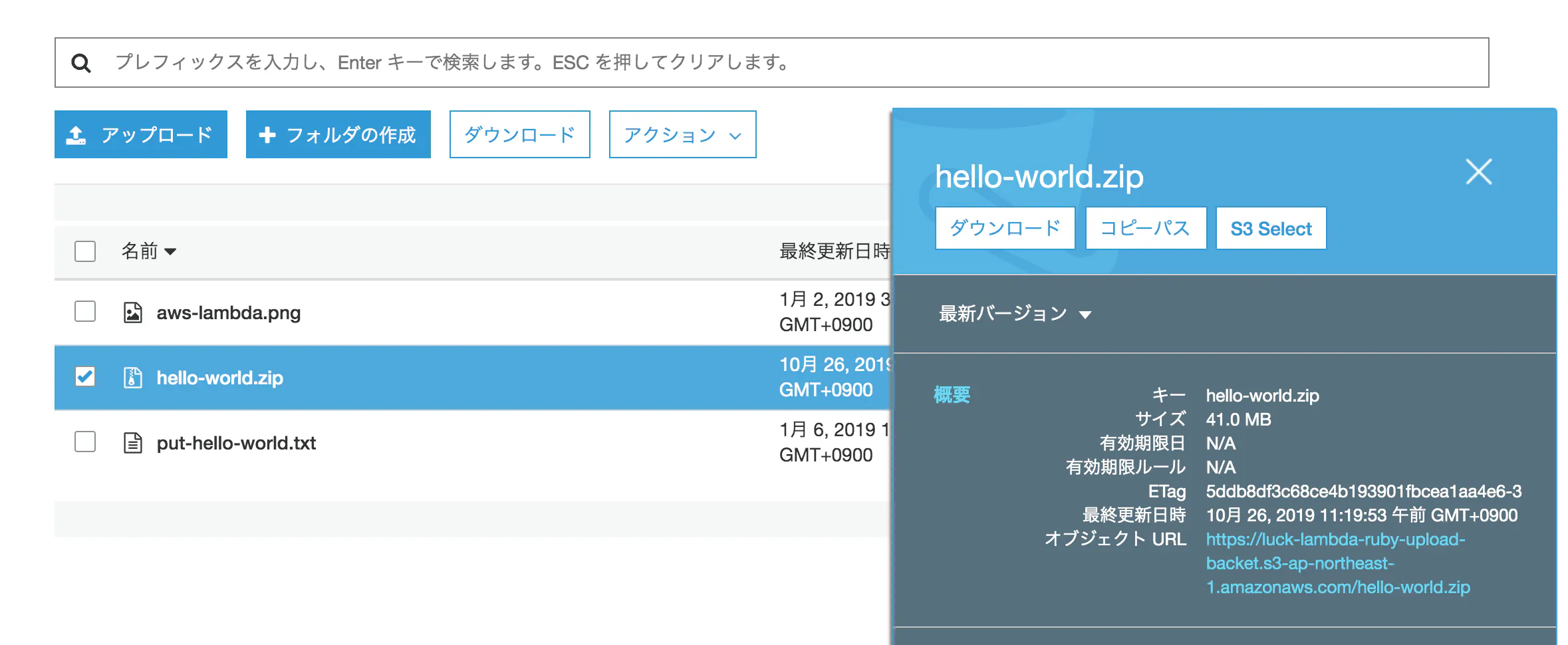Check the aws-lambda.png row checkbox
Image resolution: width=1568 pixels, height=645 pixels.
[84, 313]
